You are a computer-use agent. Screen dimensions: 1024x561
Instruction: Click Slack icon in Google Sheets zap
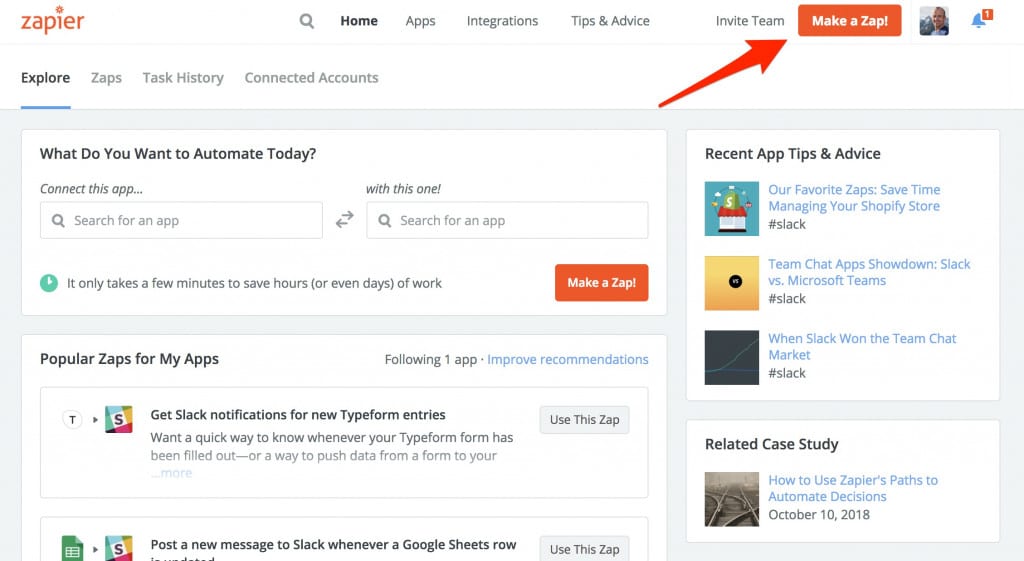point(119,549)
